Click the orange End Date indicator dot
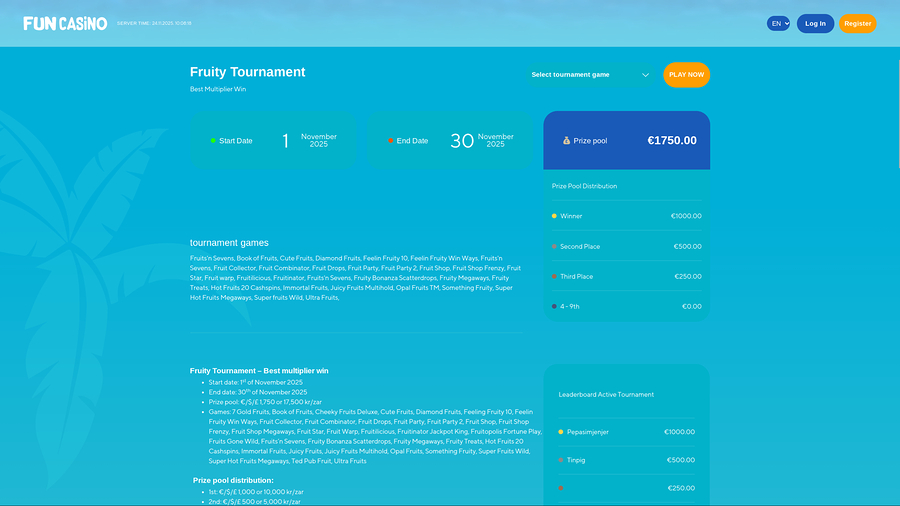 (x=391, y=141)
